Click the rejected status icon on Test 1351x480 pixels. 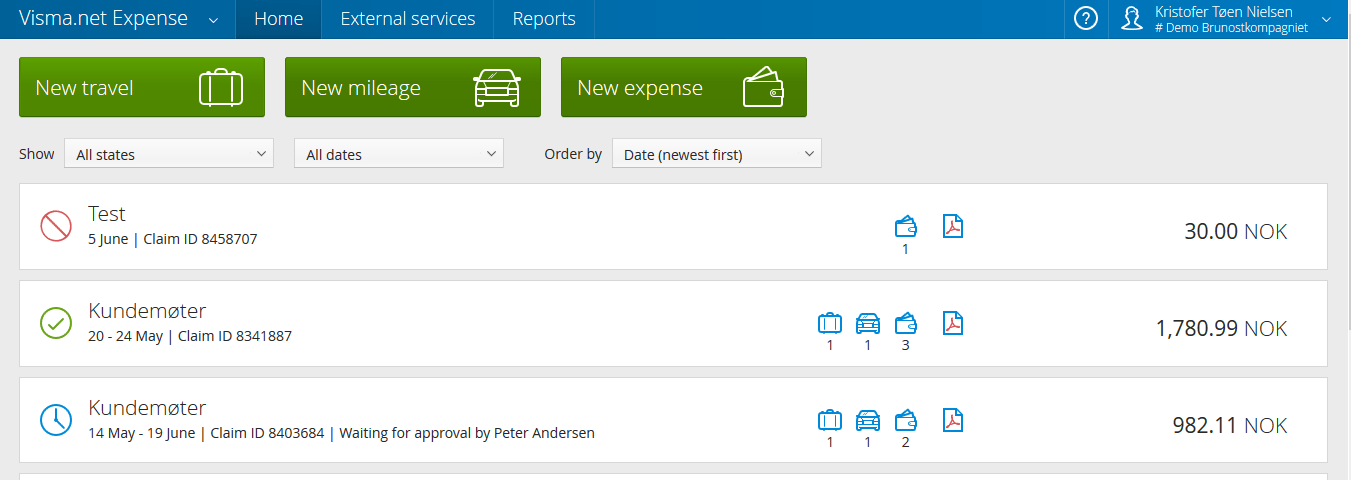56,226
